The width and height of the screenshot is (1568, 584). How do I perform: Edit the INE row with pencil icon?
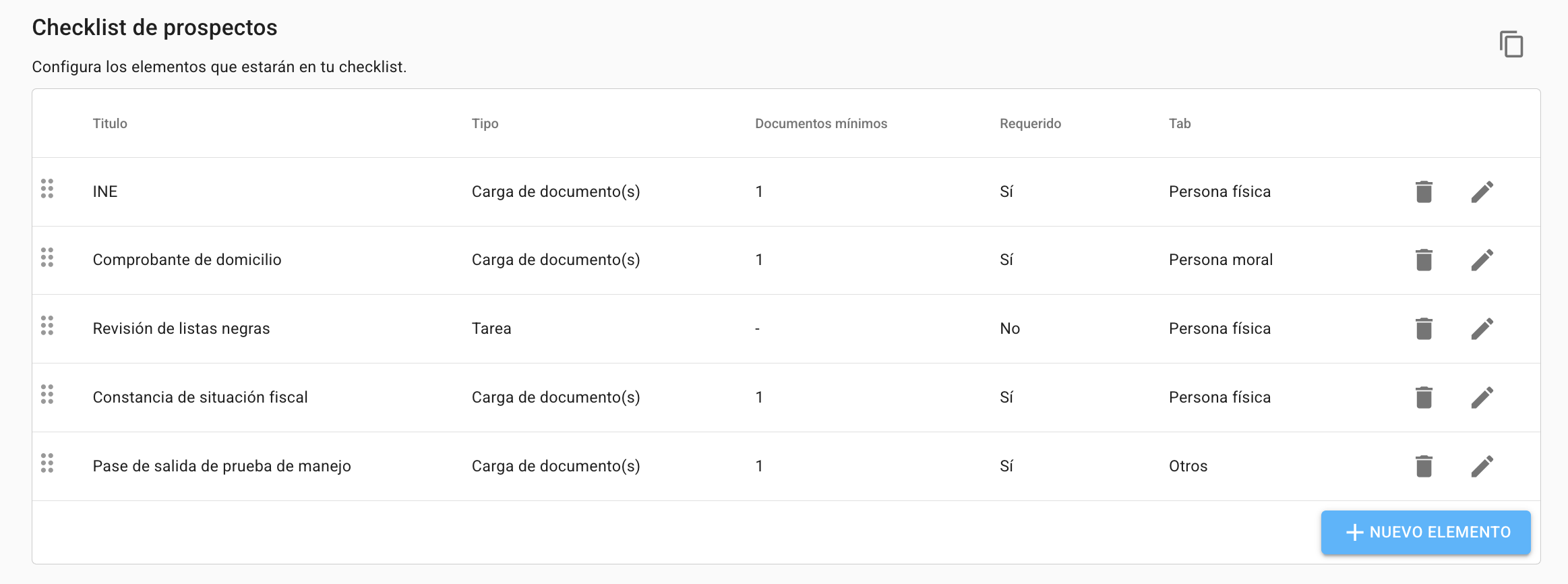click(x=1482, y=192)
